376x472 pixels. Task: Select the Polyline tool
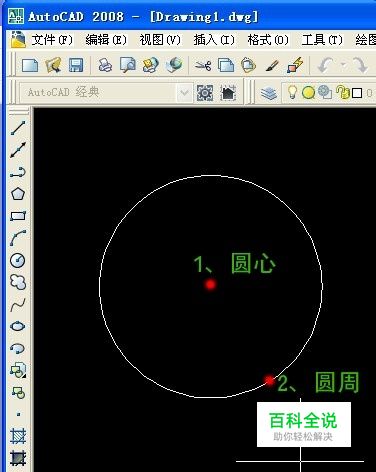point(18,172)
